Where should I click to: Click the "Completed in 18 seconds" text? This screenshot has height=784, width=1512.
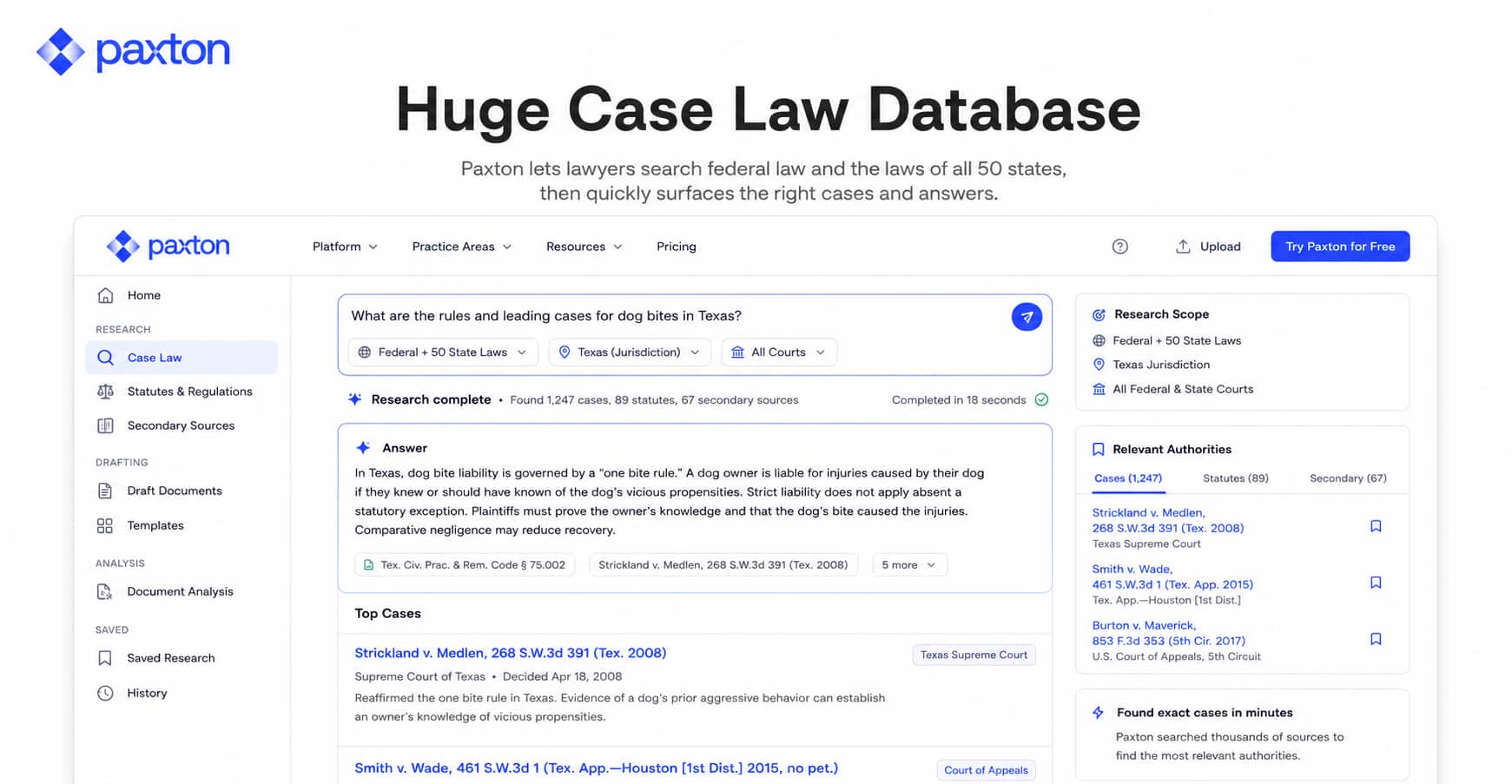click(959, 400)
